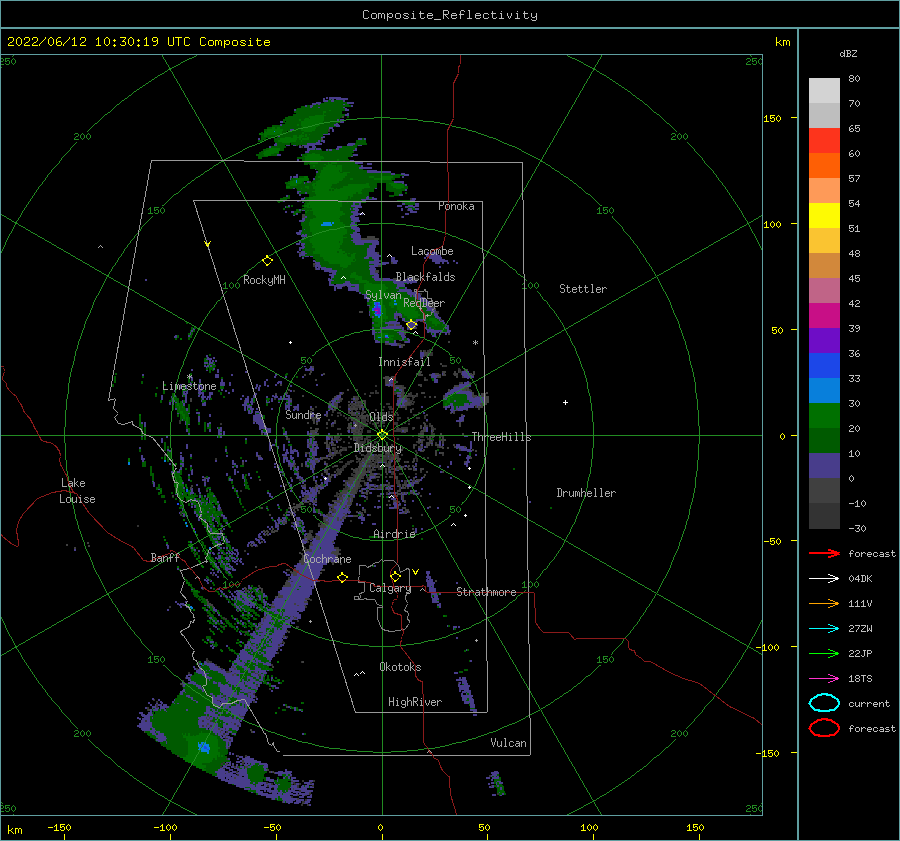Pick the green 22JP arrow legend icon
This screenshot has width=900, height=841.
click(824, 653)
